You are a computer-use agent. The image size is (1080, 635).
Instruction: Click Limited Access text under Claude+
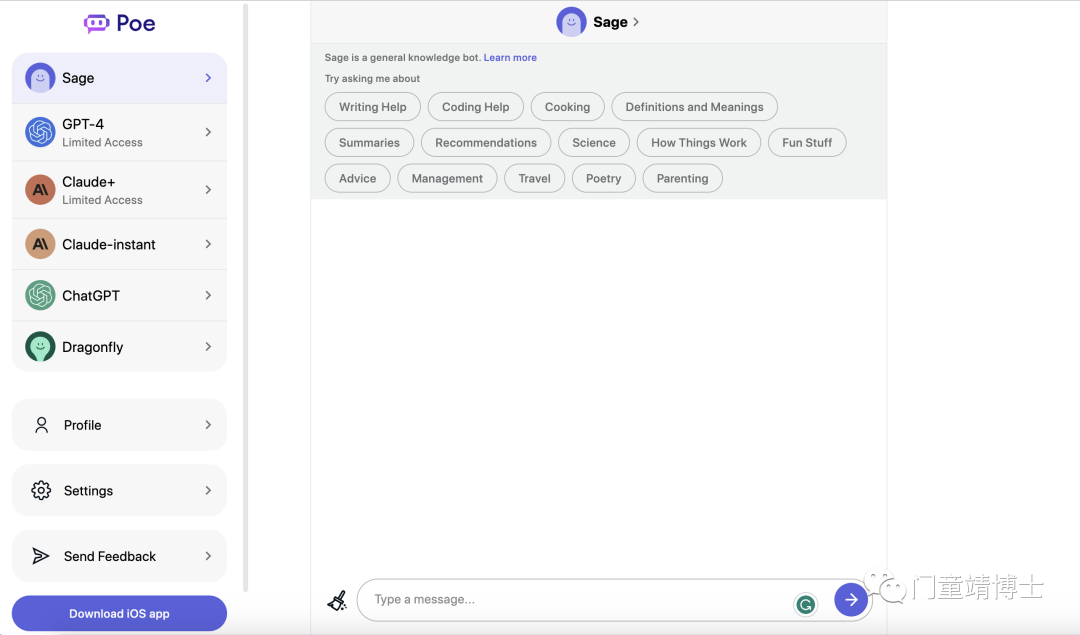pos(102,200)
